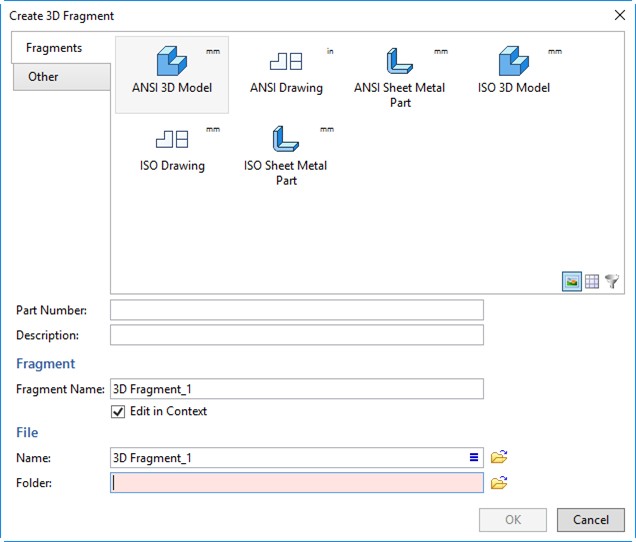Switch template list to table view
Viewport: 636px width, 542px height.
point(592,283)
